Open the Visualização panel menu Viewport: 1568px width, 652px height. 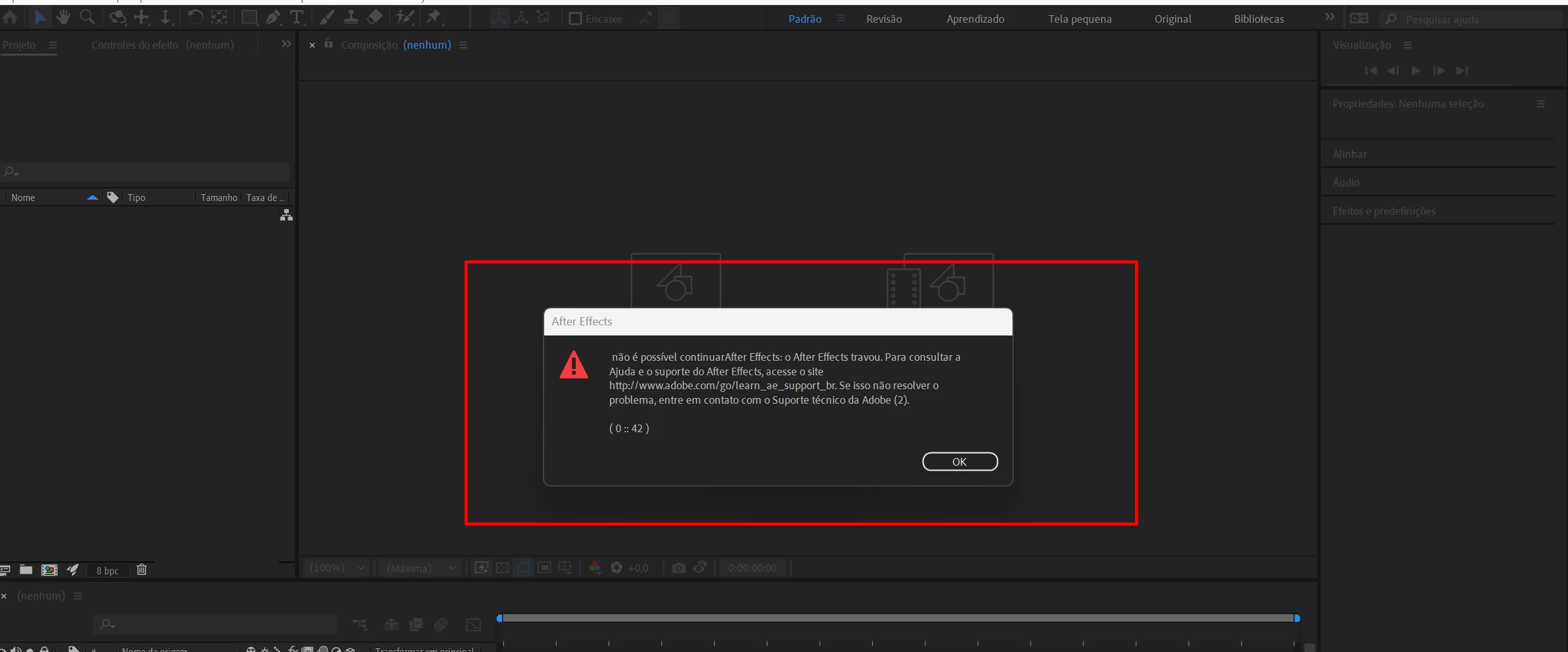[x=1407, y=45]
